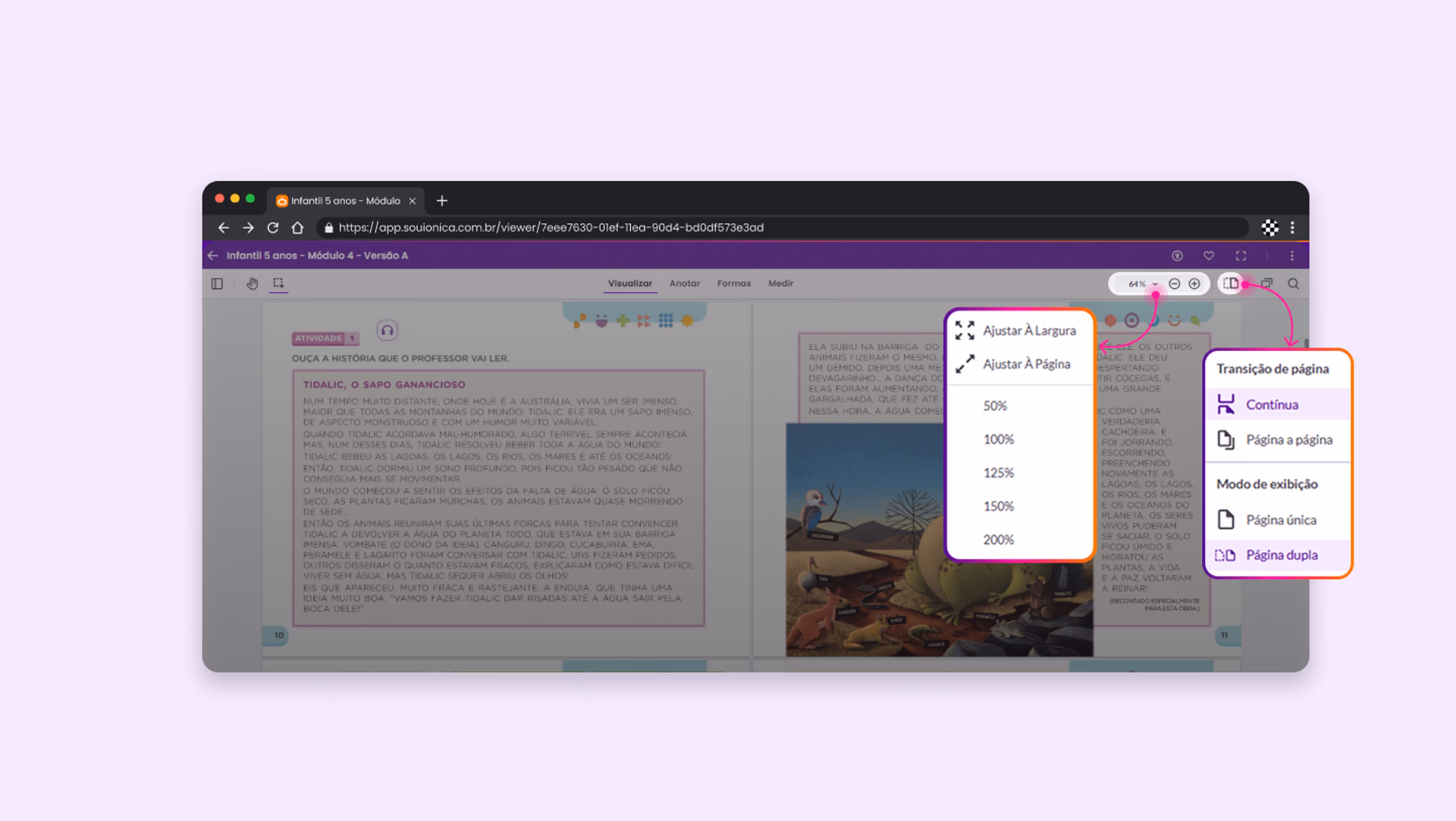This screenshot has width=1456, height=821.
Task: Click the zoom in plus icon
Action: (1194, 284)
